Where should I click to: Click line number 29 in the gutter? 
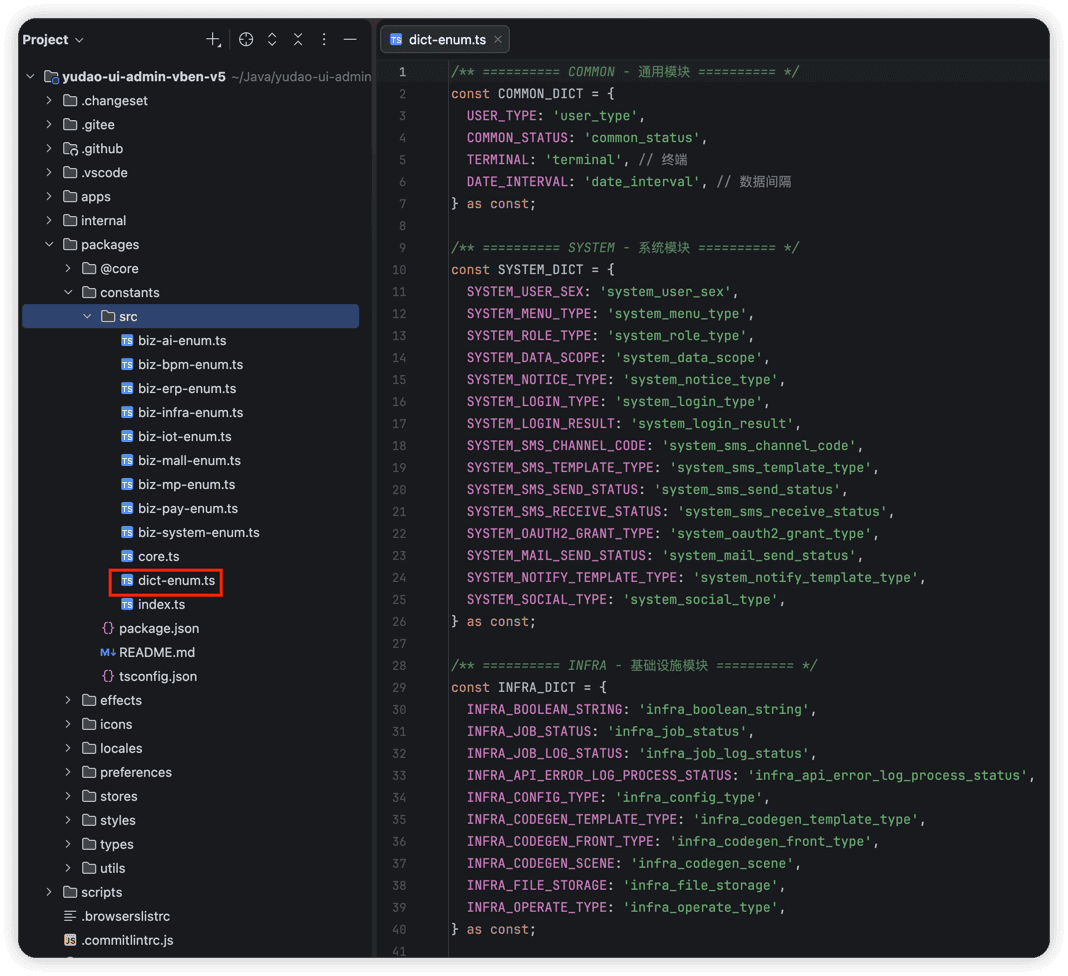point(399,687)
